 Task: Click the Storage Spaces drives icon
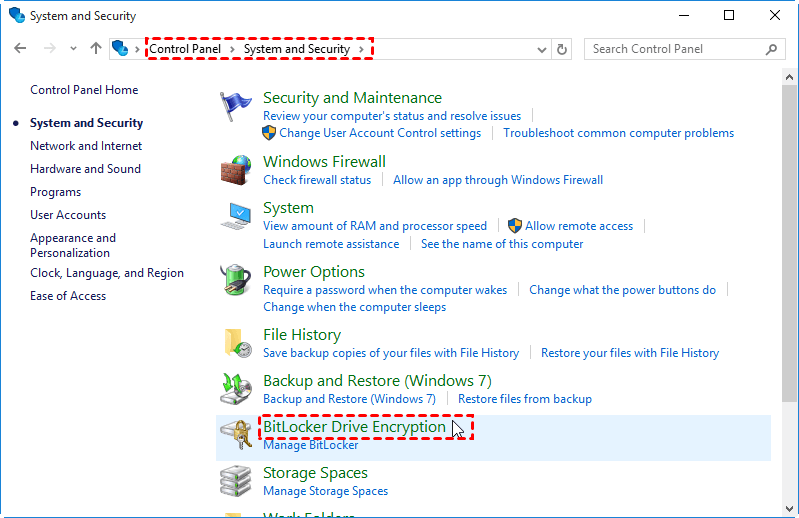[236, 481]
